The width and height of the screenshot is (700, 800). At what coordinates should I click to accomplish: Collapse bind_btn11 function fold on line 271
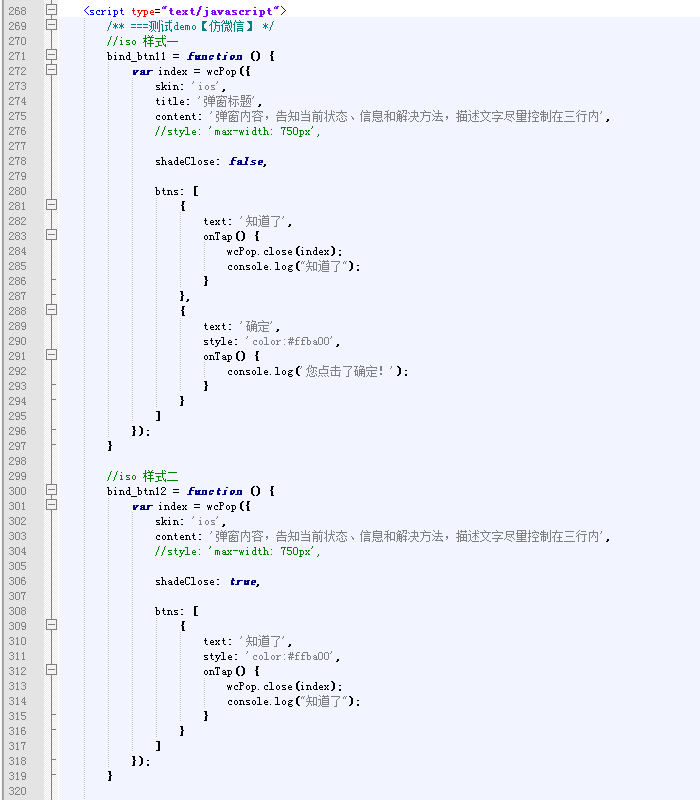(52, 55)
